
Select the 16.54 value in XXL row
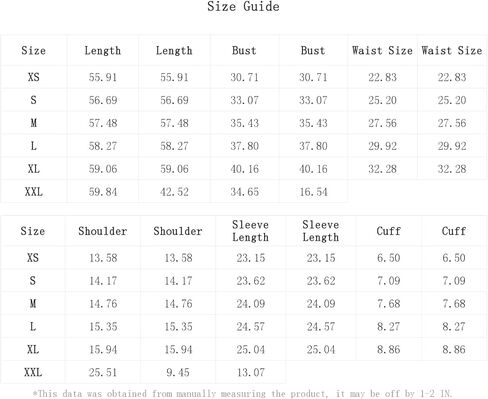point(313,192)
